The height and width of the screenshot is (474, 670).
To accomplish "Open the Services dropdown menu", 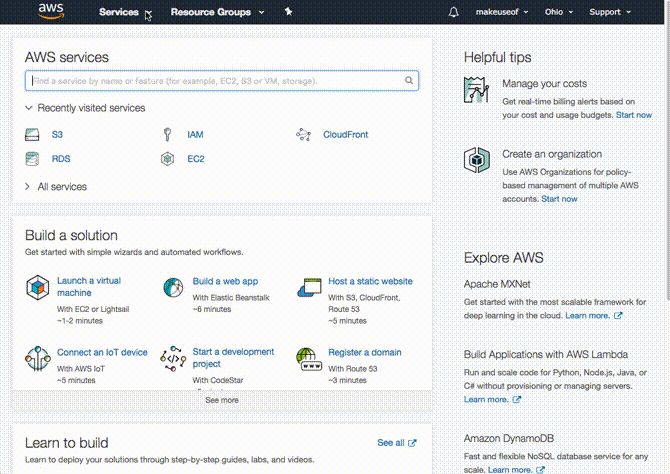I will [125, 12].
